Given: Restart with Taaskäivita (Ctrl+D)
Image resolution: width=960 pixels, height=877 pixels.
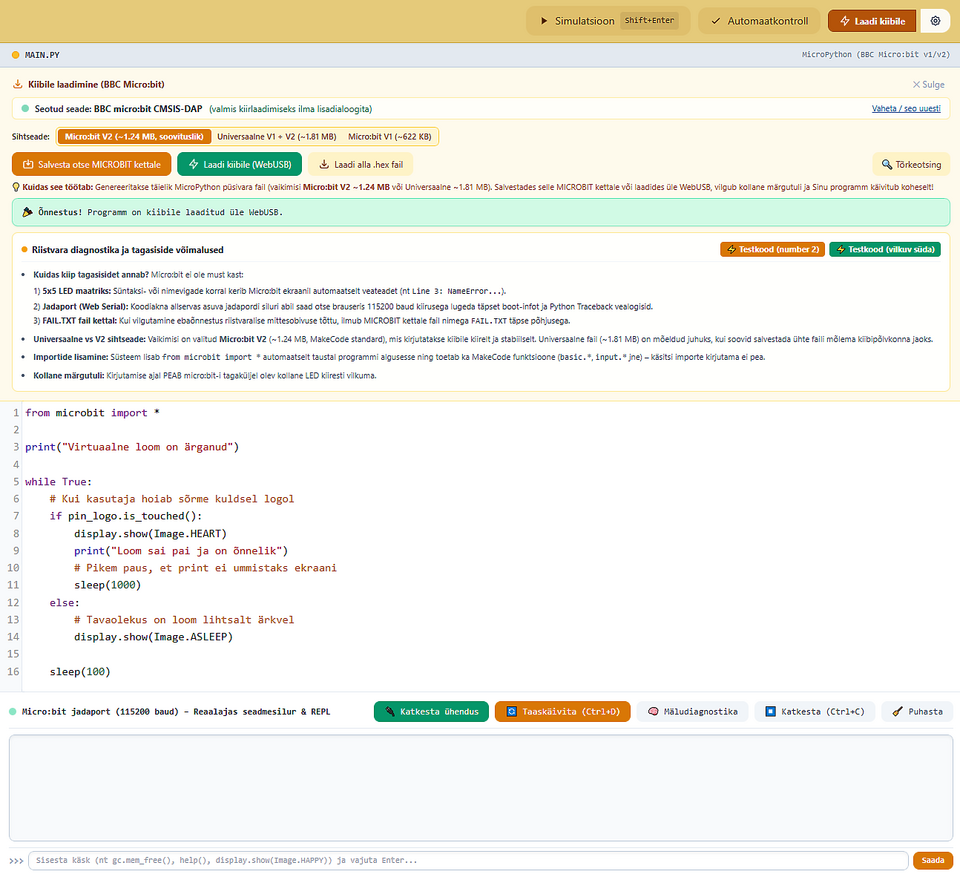Looking at the screenshot, I should click(563, 712).
